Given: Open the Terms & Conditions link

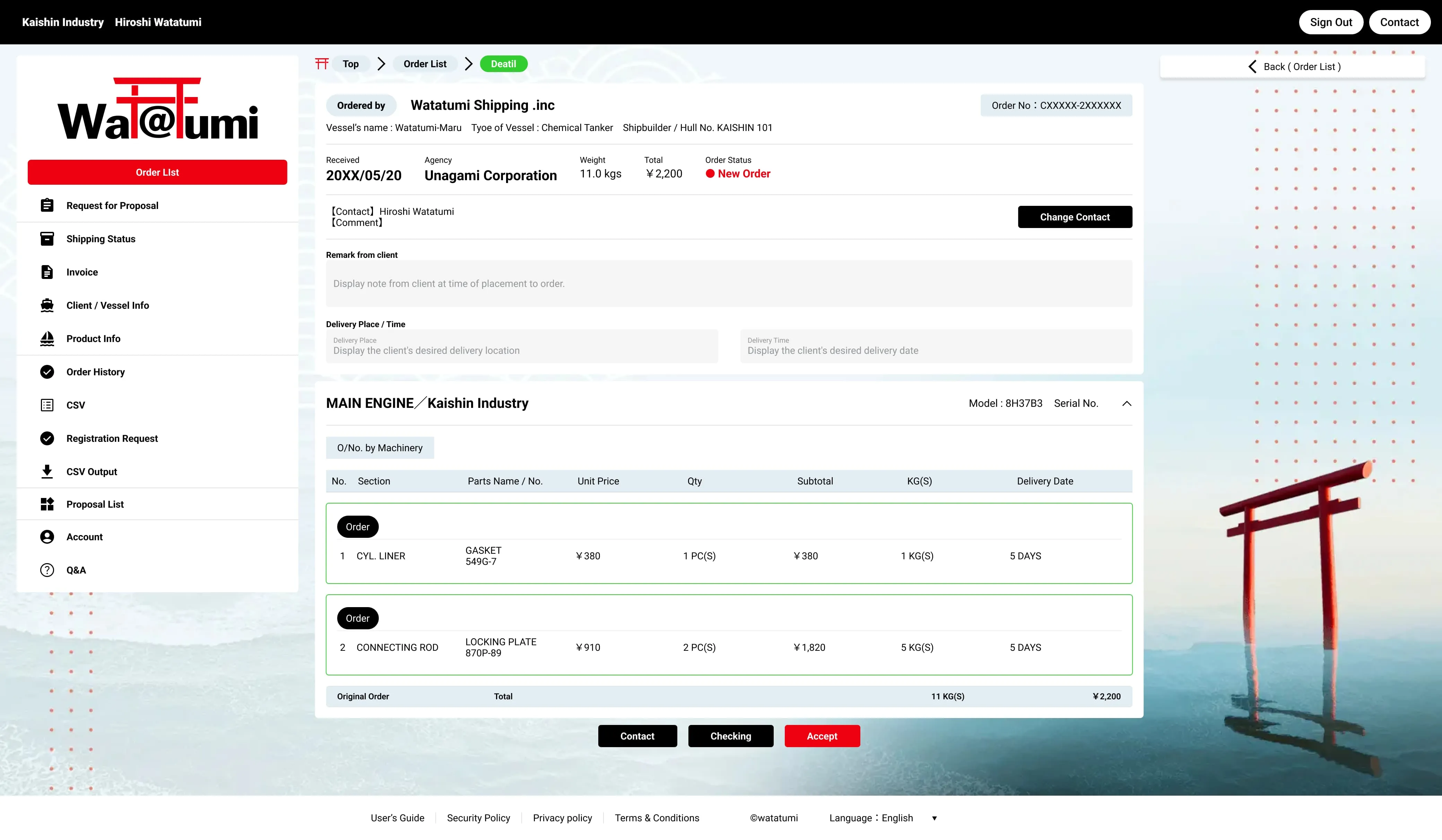Looking at the screenshot, I should [x=657, y=818].
